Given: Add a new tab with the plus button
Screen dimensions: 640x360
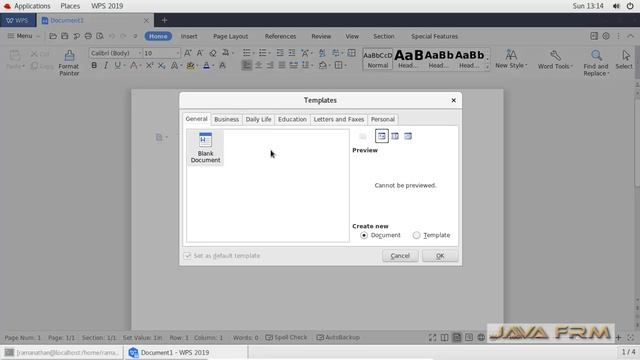Looking at the screenshot, I should coord(164,20).
